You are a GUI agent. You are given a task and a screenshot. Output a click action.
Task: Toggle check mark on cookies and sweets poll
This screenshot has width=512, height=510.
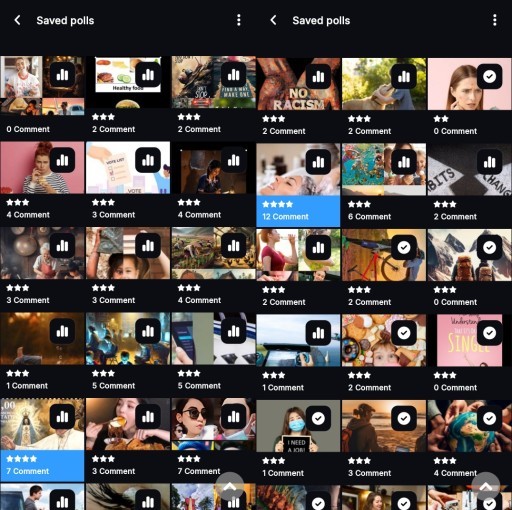click(x=404, y=333)
